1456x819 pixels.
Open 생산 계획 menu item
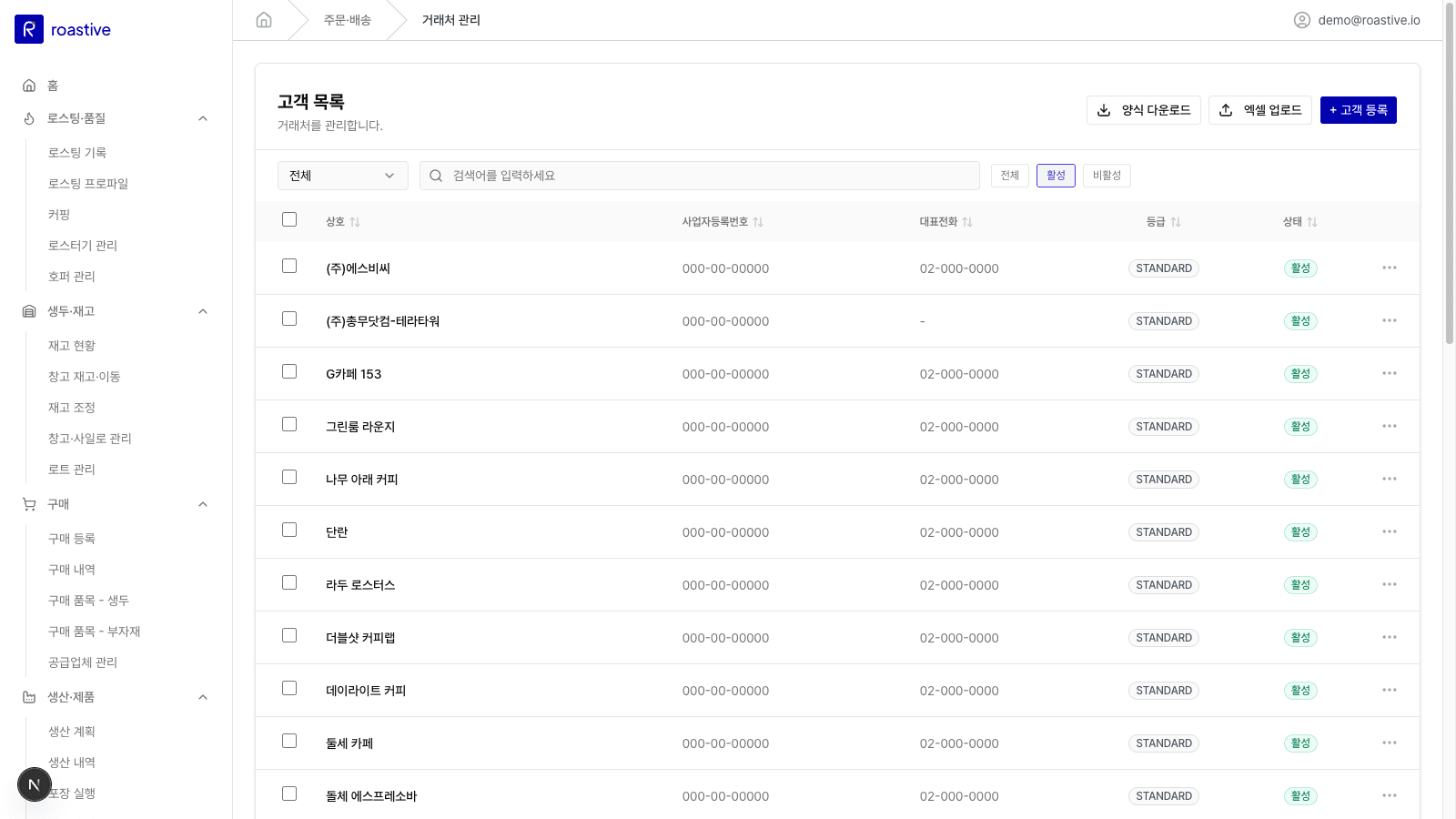point(72,732)
